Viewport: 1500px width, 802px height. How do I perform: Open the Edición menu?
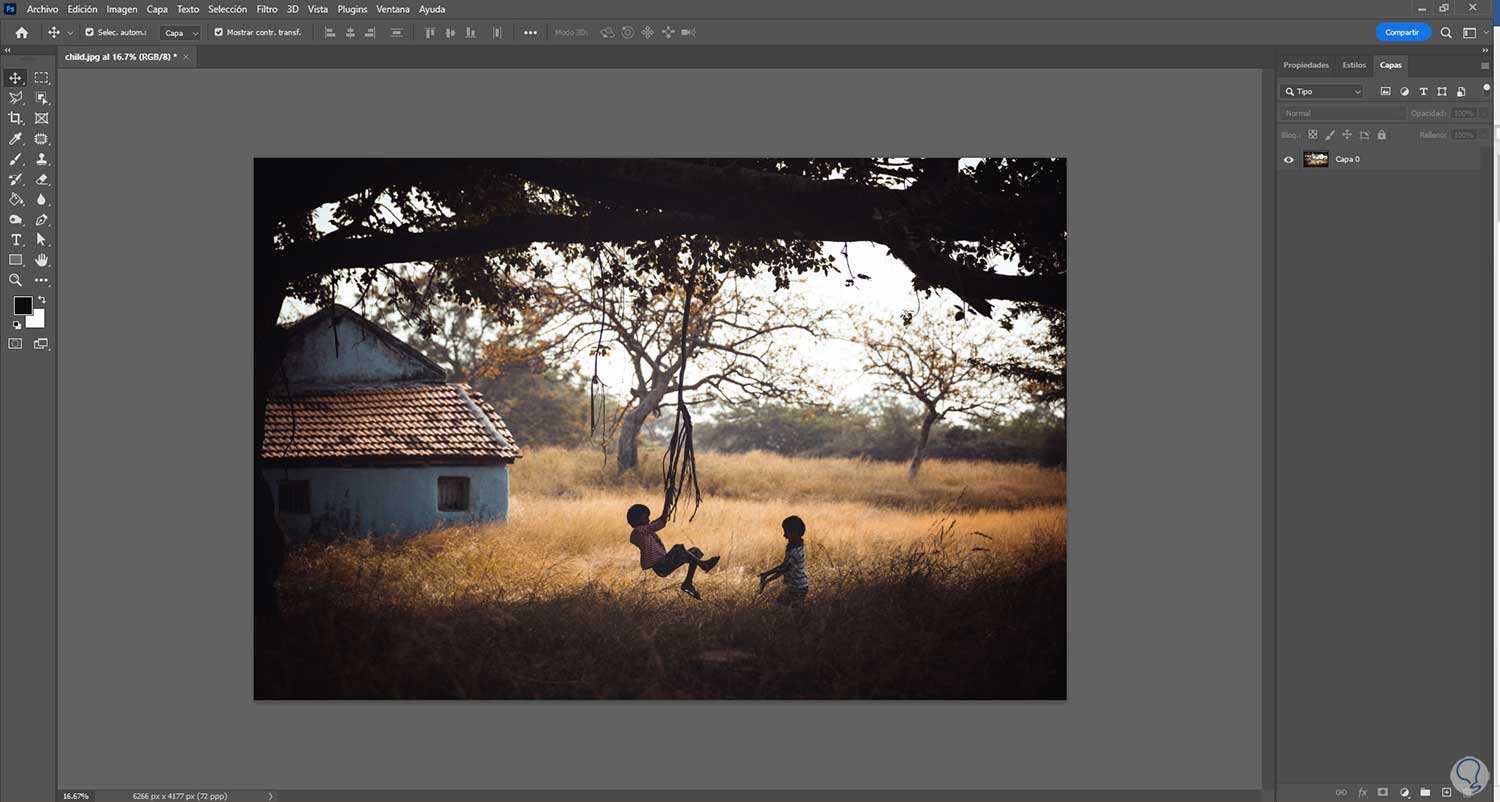pyautogui.click(x=82, y=9)
